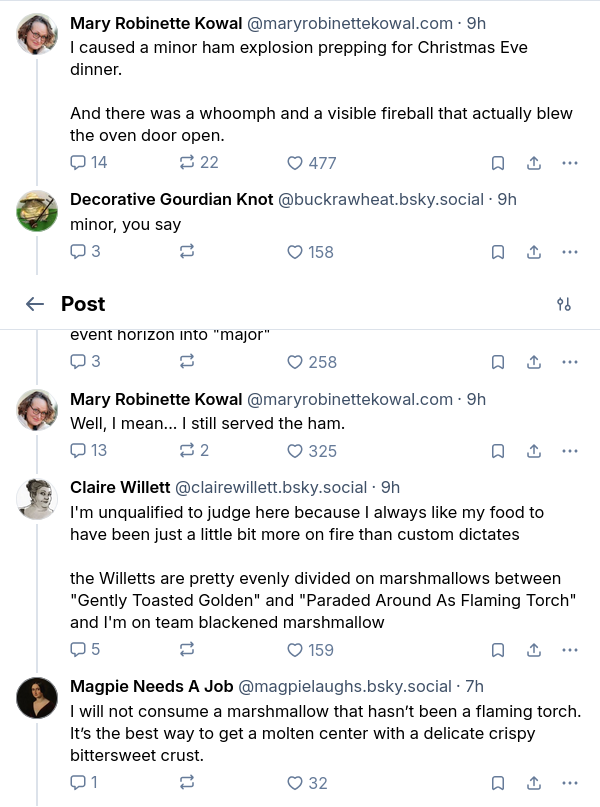Screen dimensions: 600x807
Task: Open the 9h timestamp on Claire Willett's post
Action: 390,488
